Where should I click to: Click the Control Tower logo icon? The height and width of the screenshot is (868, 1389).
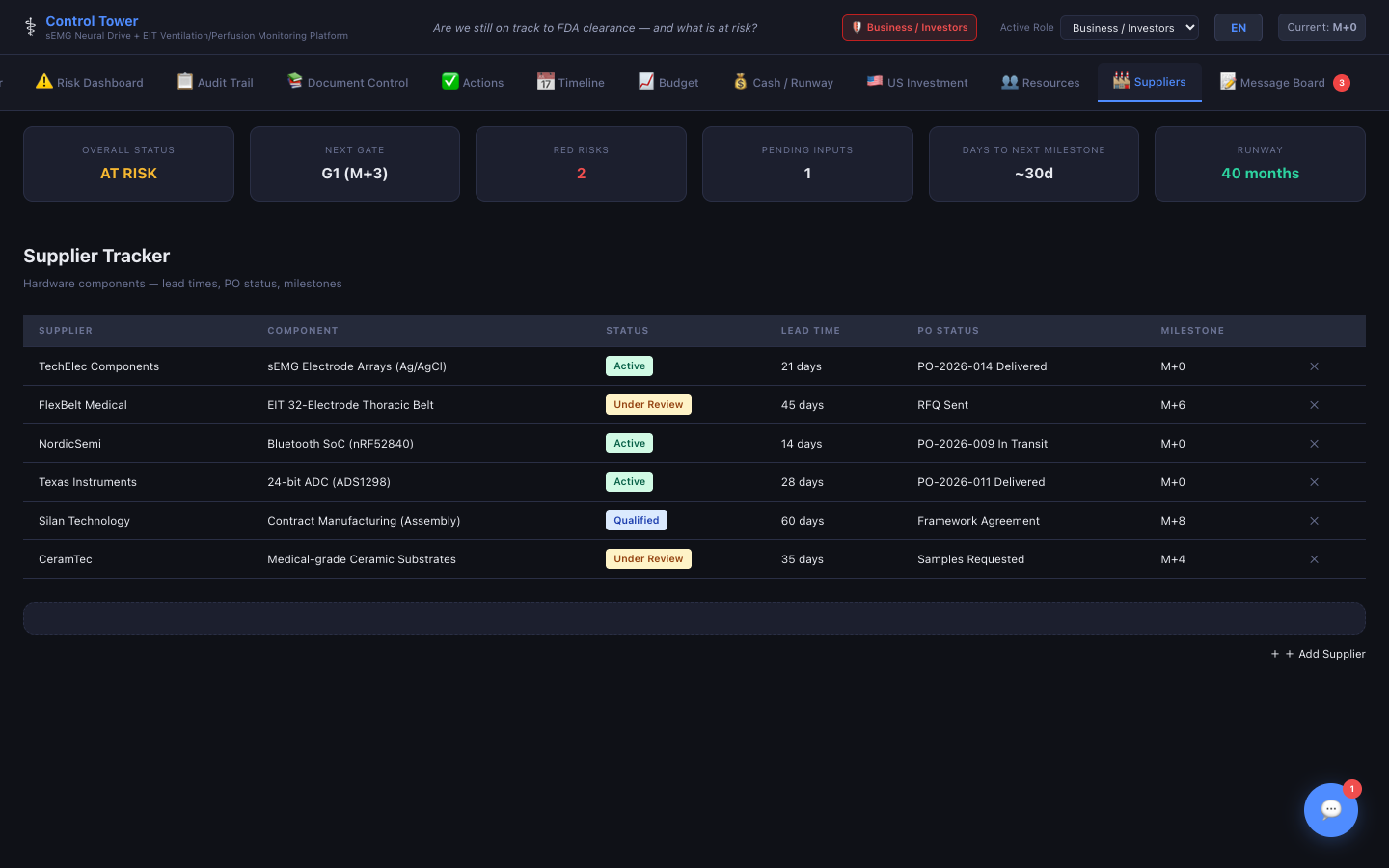pos(30,27)
